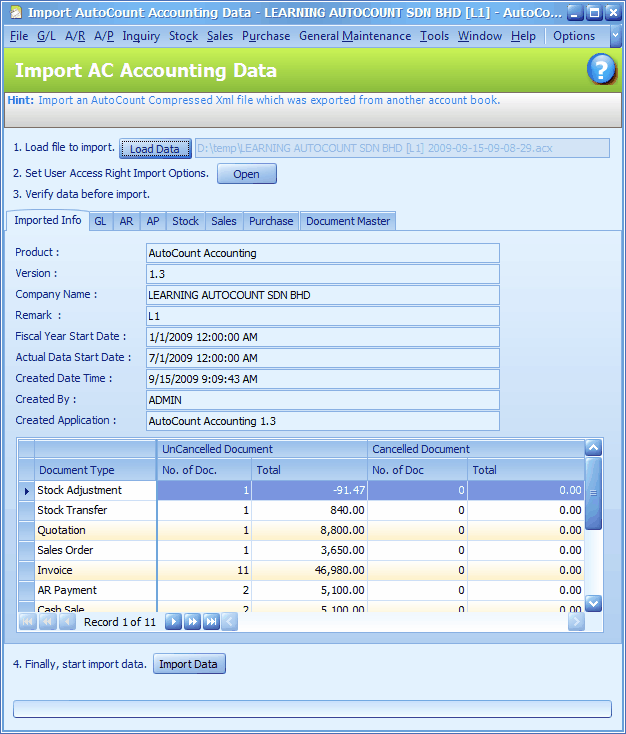The width and height of the screenshot is (626, 734).
Task: Switch to the GL tab
Action: [x=100, y=221]
